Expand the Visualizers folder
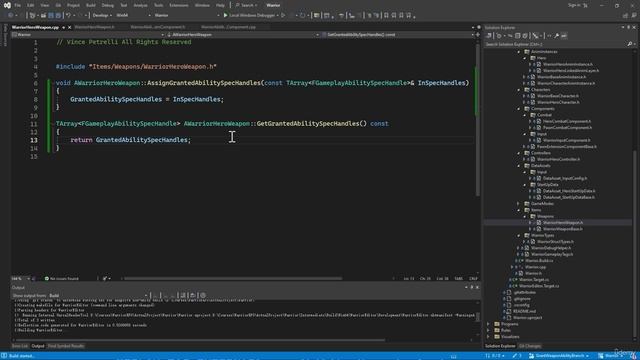The image size is (640, 360). (489, 337)
